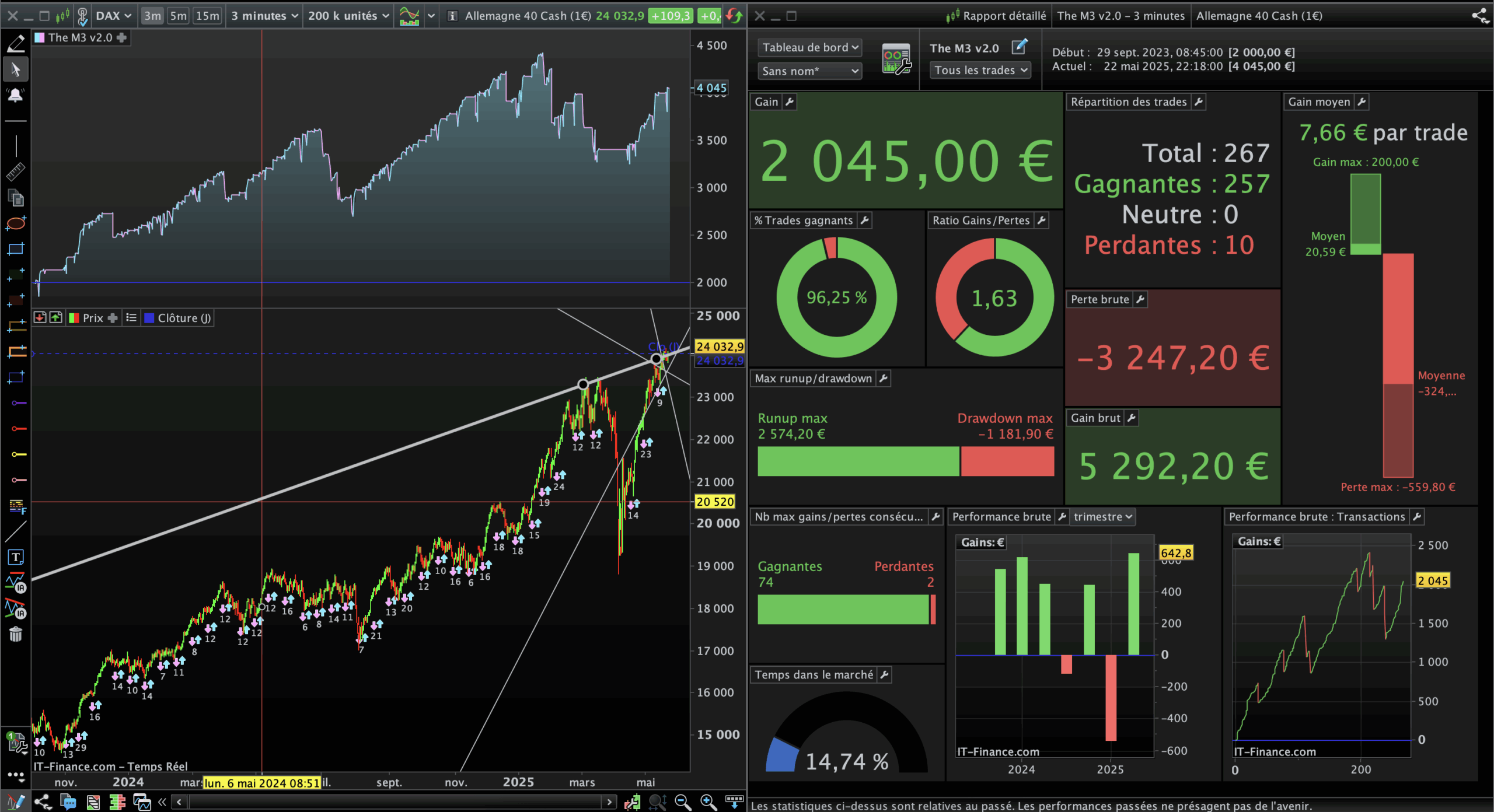Toggle the 3m timeframe button
The image size is (1494, 812).
pyautogui.click(x=152, y=16)
